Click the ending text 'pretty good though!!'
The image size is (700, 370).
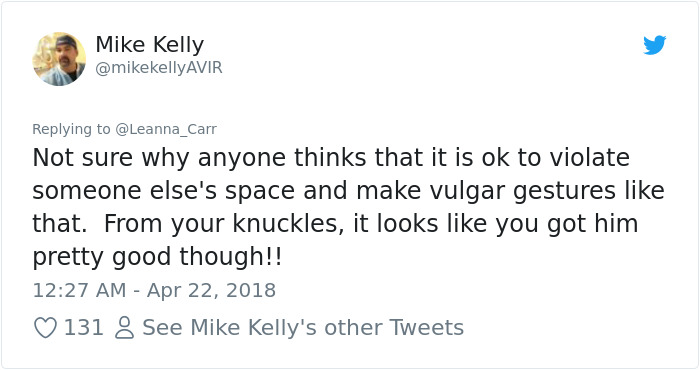[157, 258]
